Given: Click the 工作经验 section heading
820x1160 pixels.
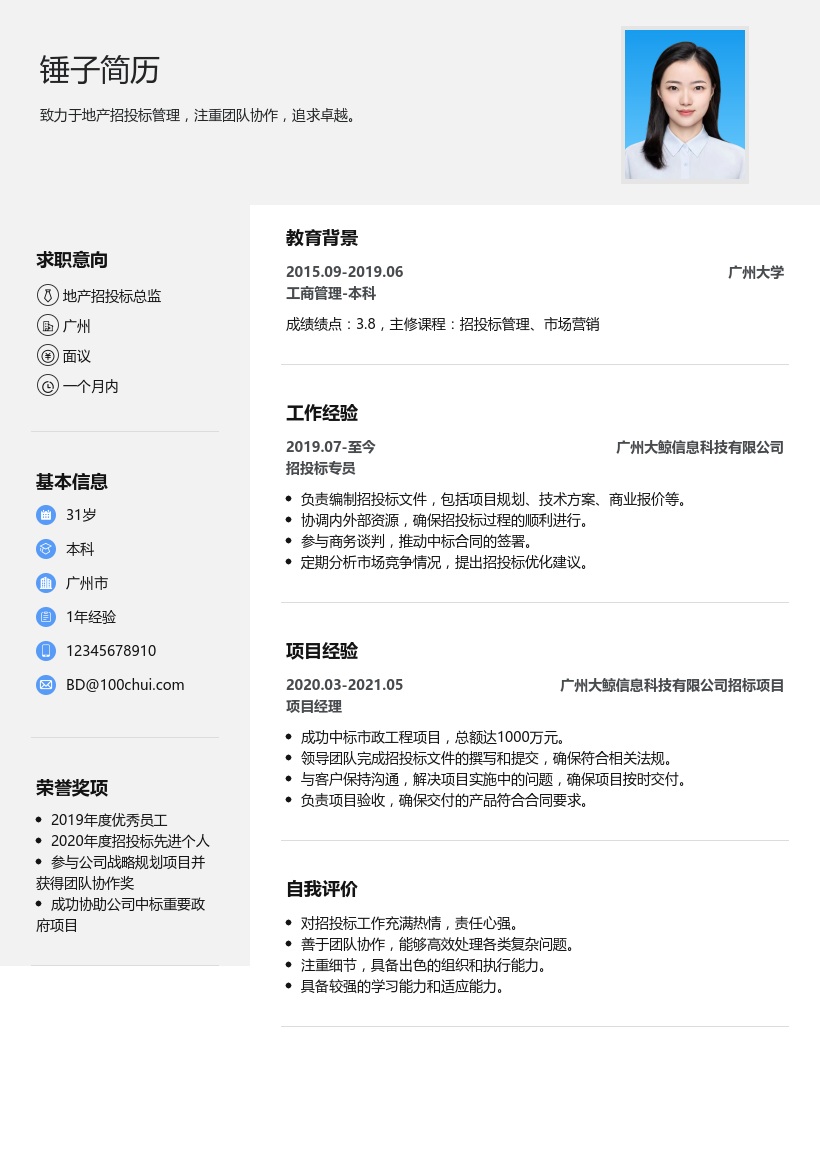Looking at the screenshot, I should (322, 413).
